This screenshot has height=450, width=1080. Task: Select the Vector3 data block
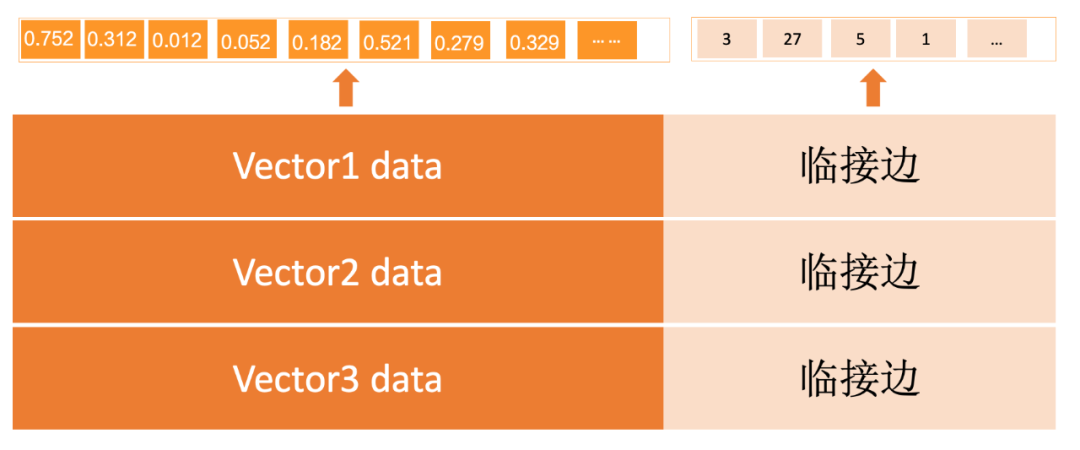pos(338,378)
